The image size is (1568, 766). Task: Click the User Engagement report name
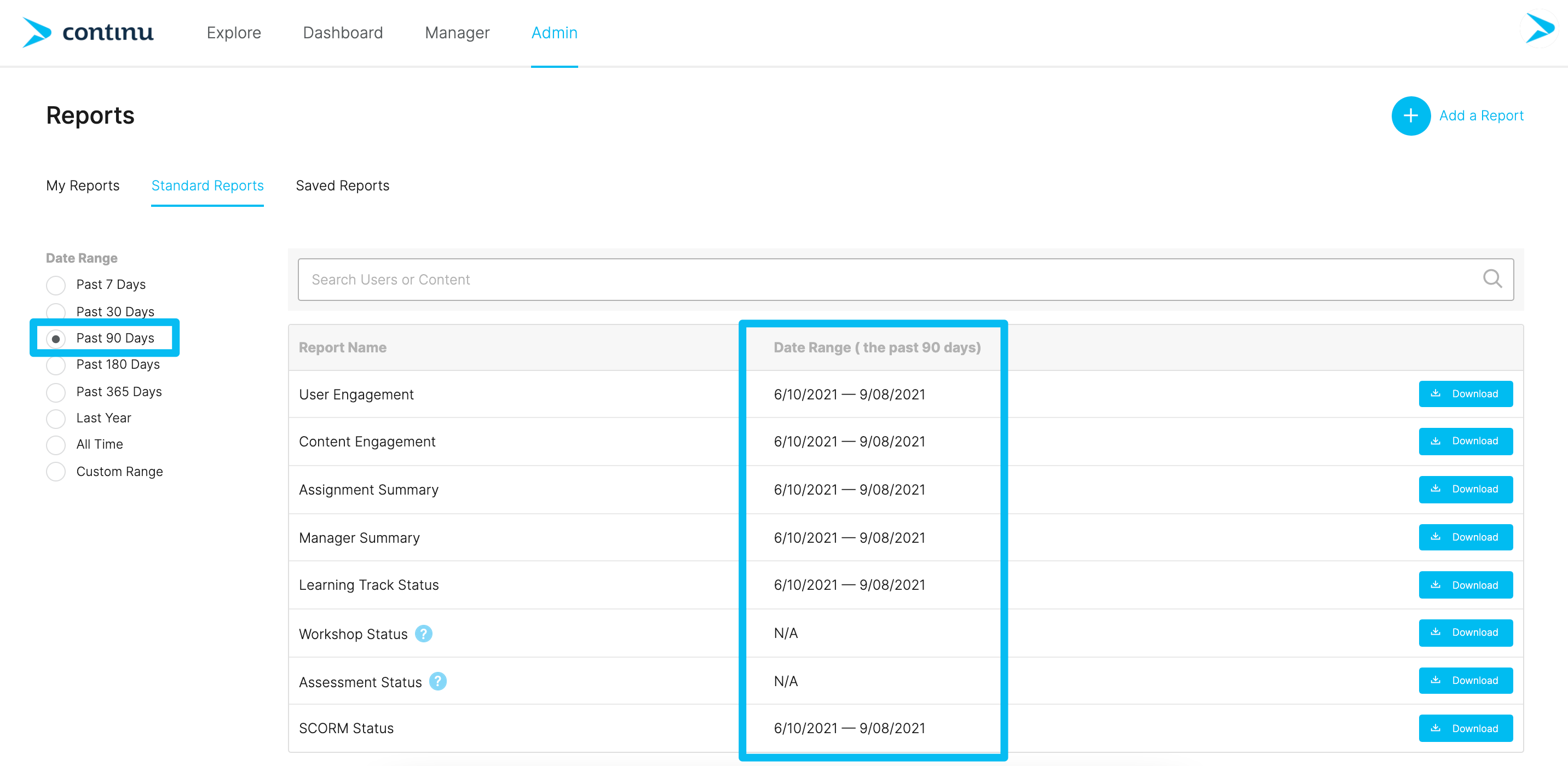point(356,394)
